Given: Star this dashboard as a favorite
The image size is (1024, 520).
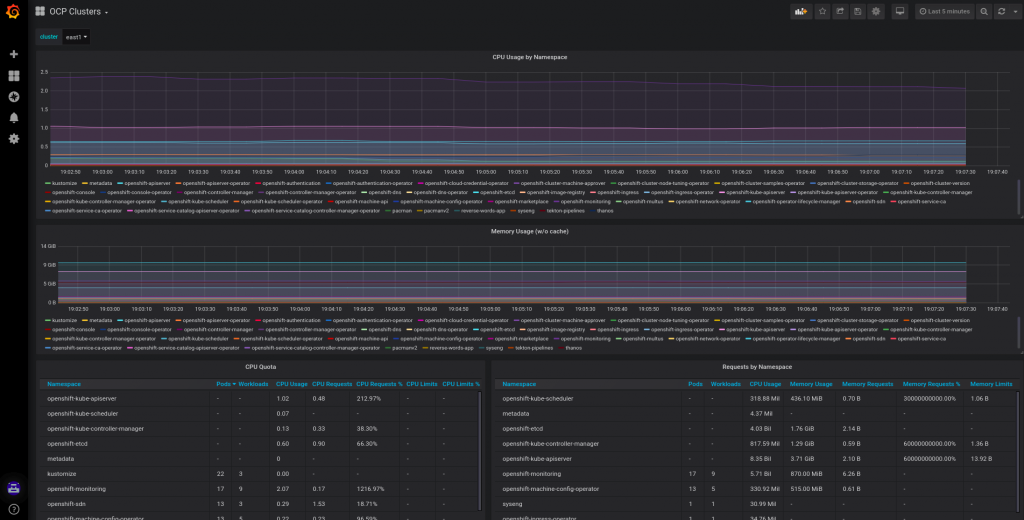Looking at the screenshot, I should pyautogui.click(x=822, y=12).
